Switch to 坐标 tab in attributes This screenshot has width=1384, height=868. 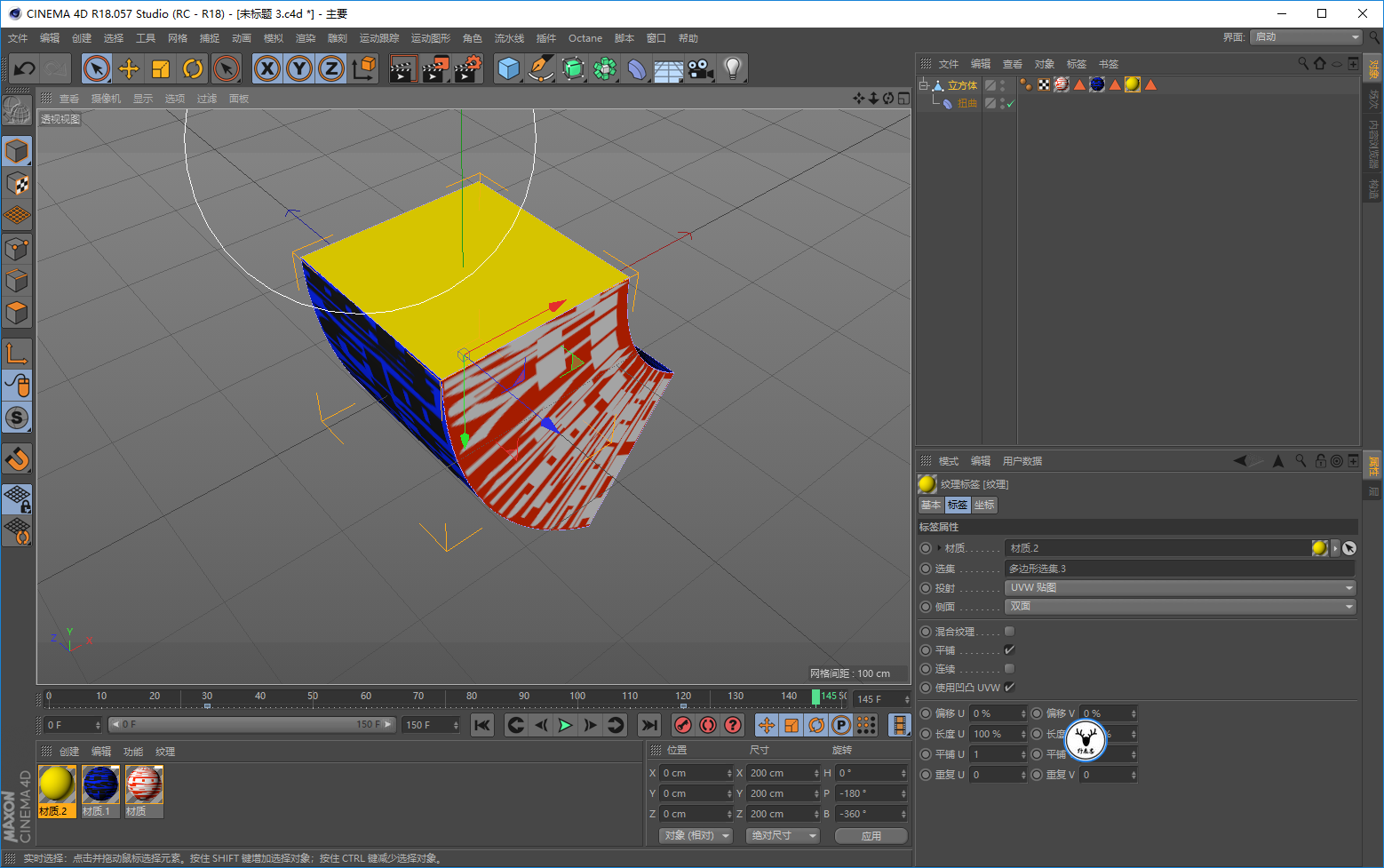click(x=984, y=505)
